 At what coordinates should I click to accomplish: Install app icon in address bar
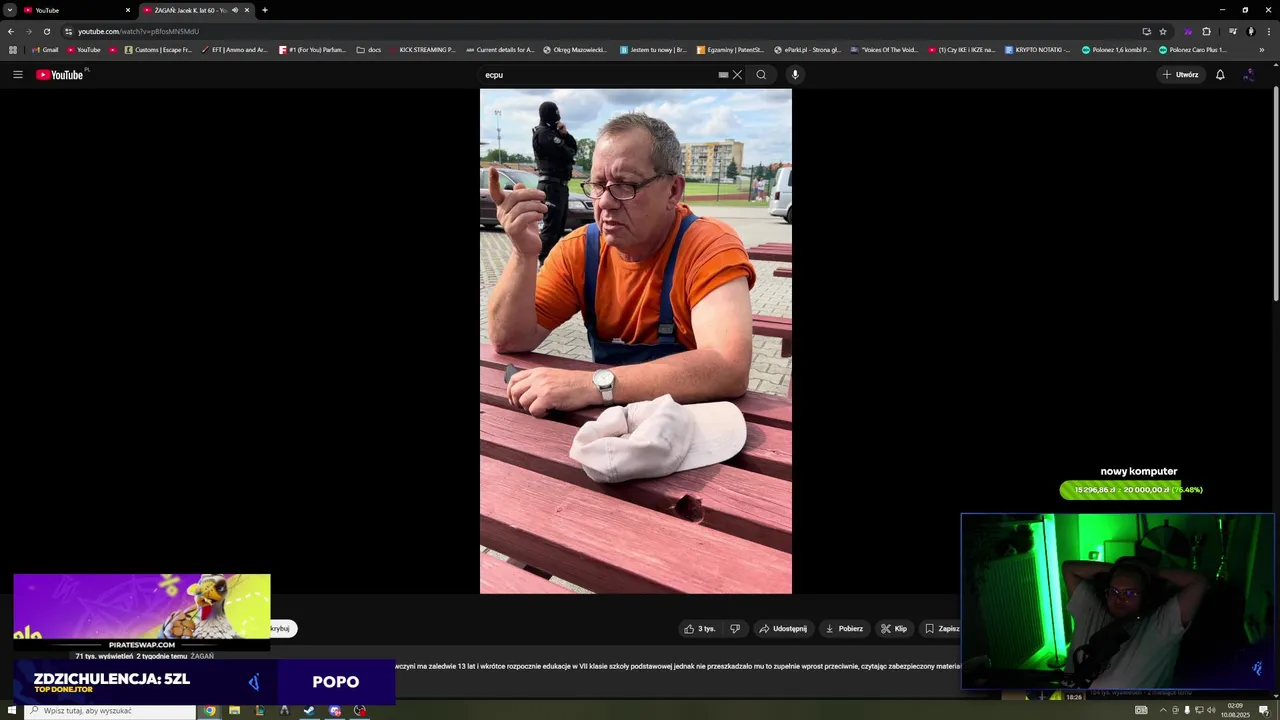(1146, 31)
